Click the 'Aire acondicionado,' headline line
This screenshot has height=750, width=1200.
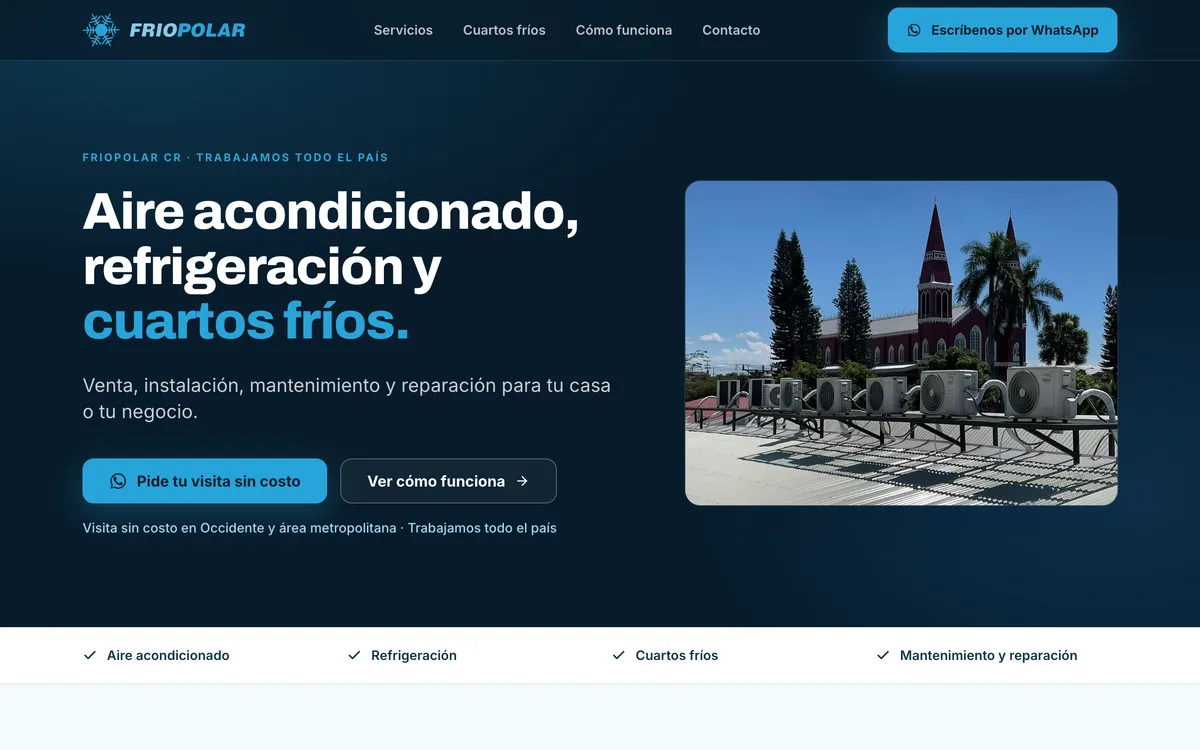pos(331,212)
